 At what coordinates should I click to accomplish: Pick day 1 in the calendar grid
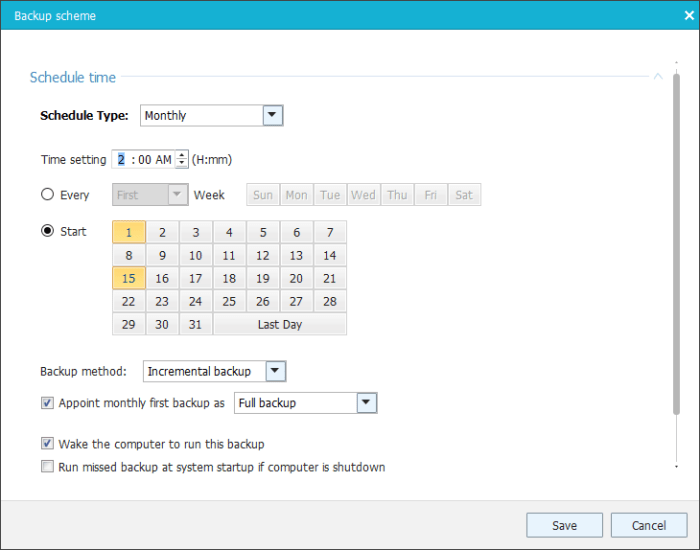[129, 233]
